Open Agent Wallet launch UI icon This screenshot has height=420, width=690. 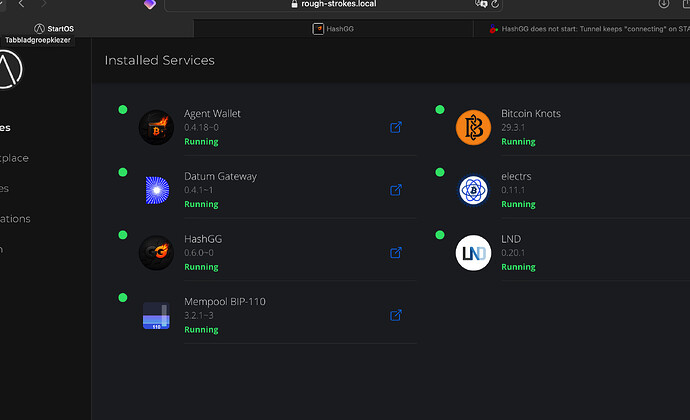[x=396, y=127]
